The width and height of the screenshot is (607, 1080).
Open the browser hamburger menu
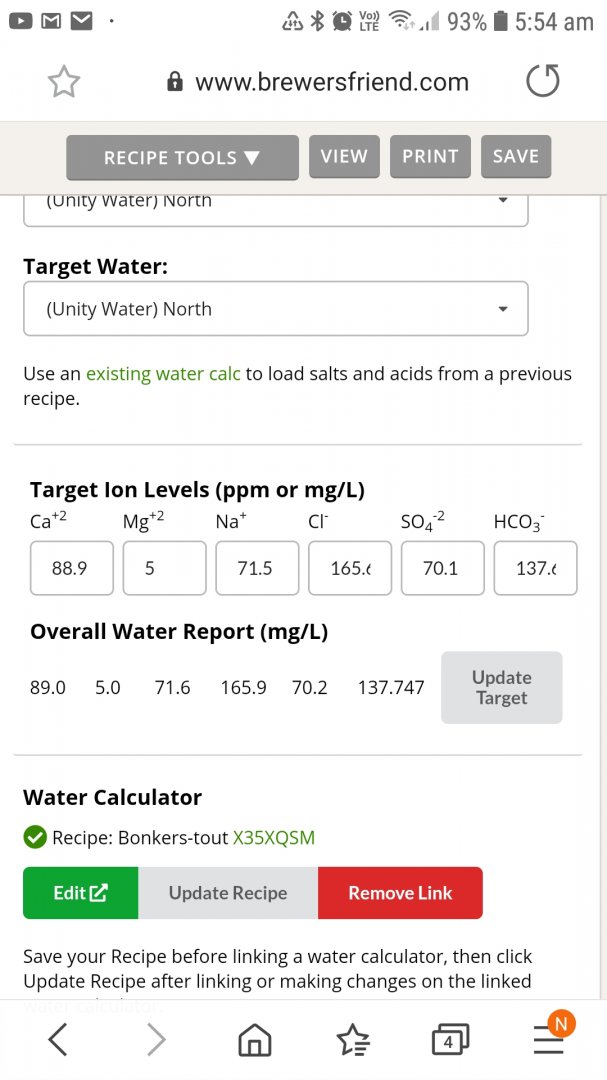(x=548, y=1040)
